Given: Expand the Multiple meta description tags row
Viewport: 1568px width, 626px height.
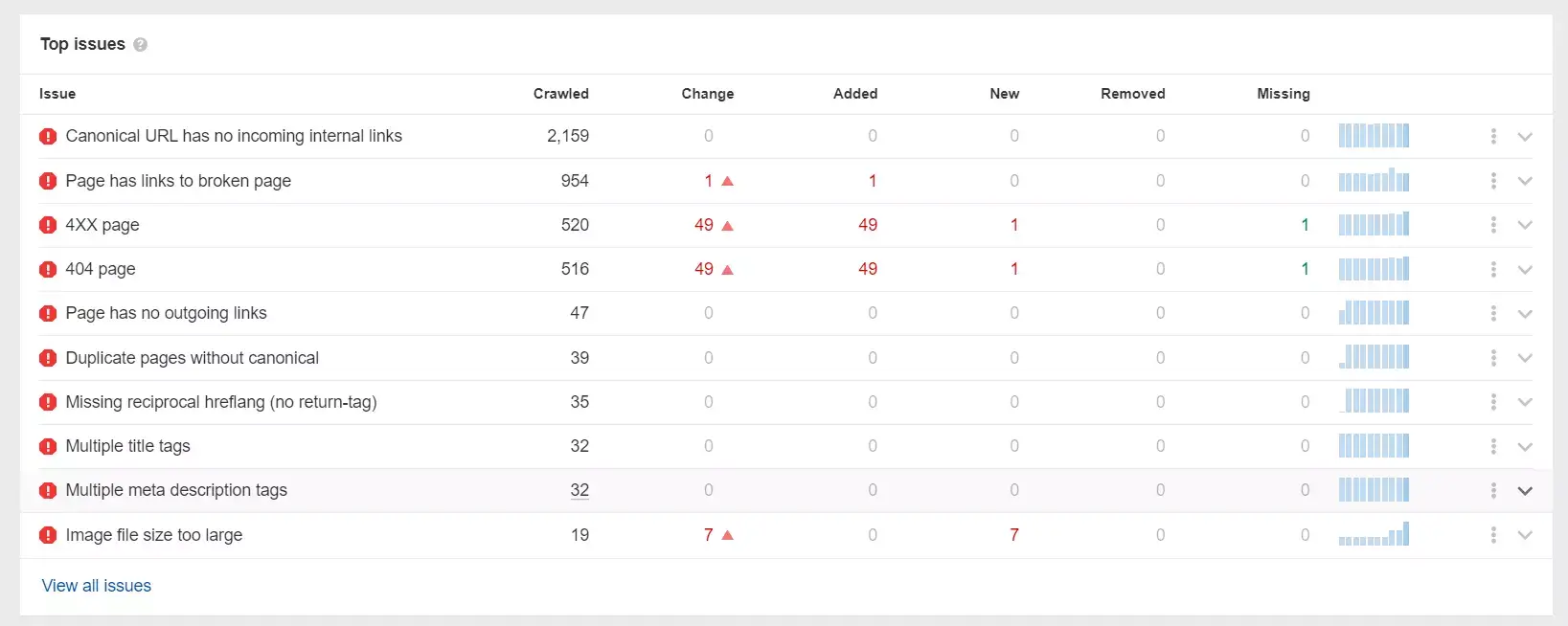Looking at the screenshot, I should coord(1525,491).
